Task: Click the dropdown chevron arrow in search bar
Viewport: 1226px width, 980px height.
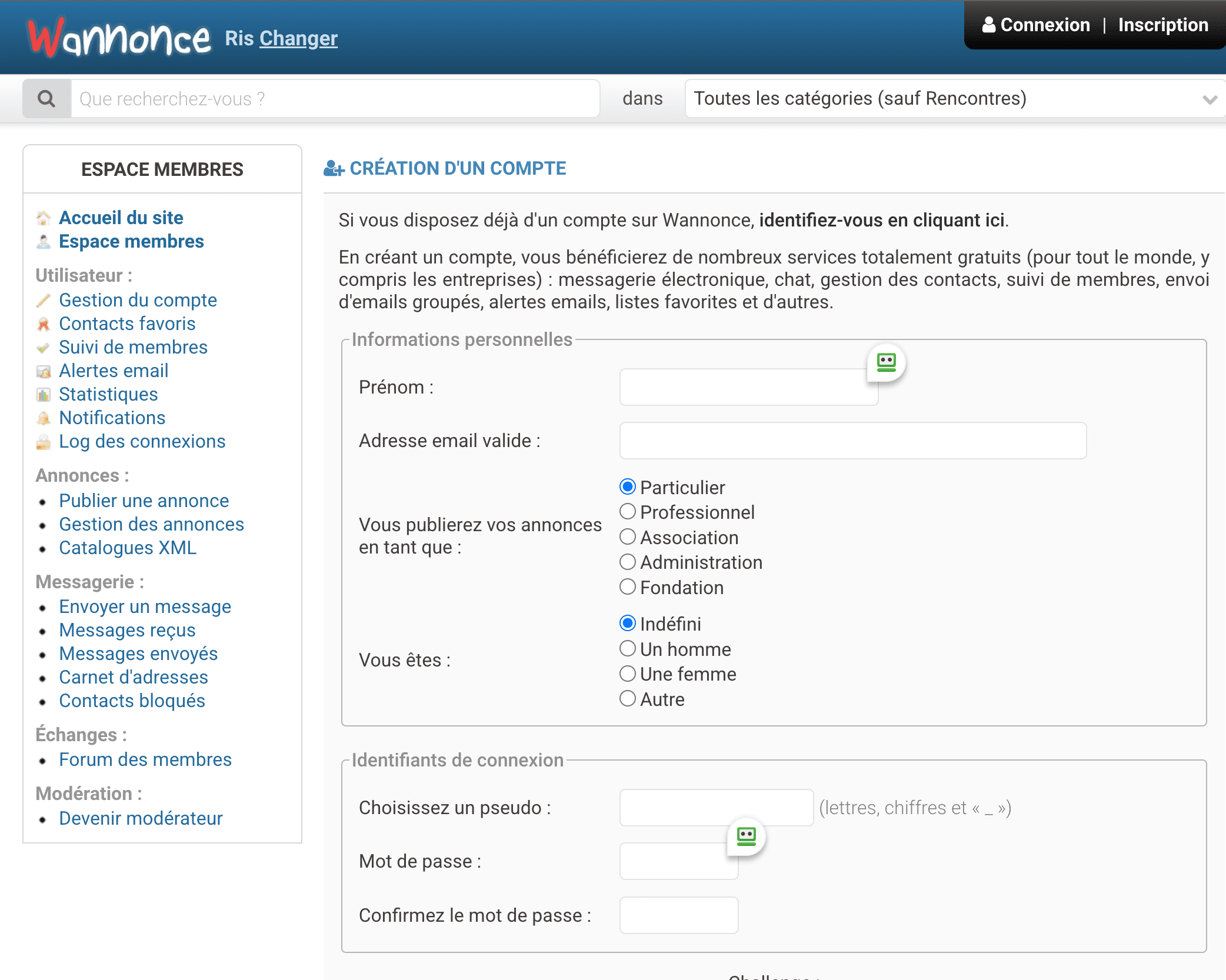Action: pos(1210,99)
